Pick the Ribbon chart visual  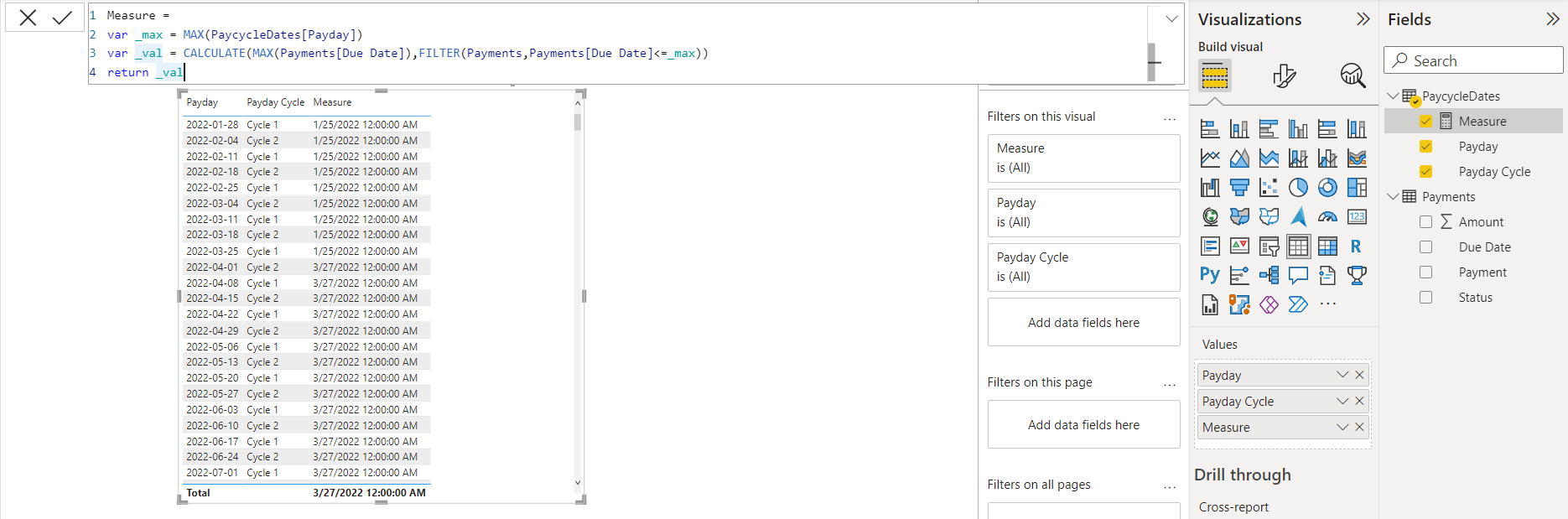coord(1357,158)
